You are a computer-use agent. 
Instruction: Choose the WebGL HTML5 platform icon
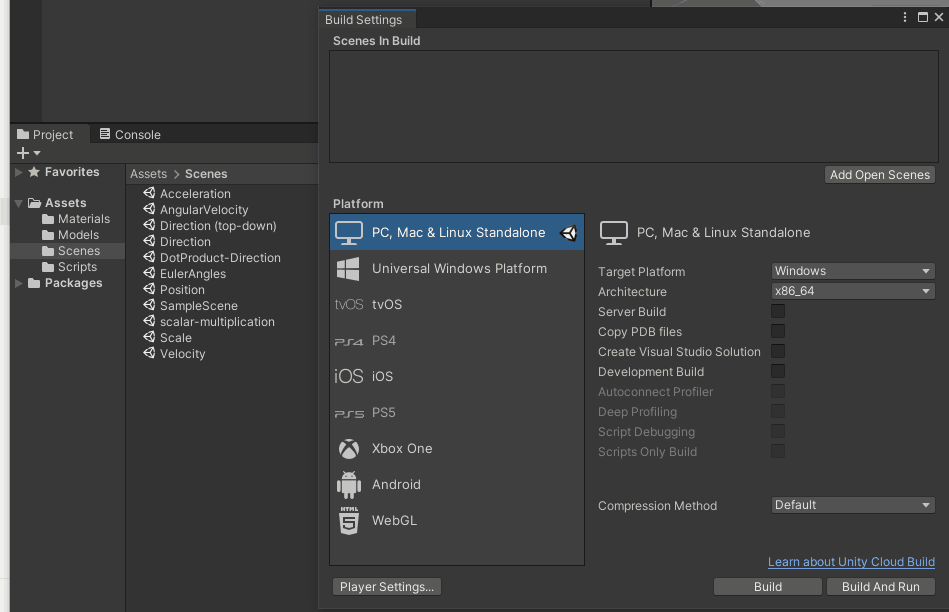click(348, 521)
